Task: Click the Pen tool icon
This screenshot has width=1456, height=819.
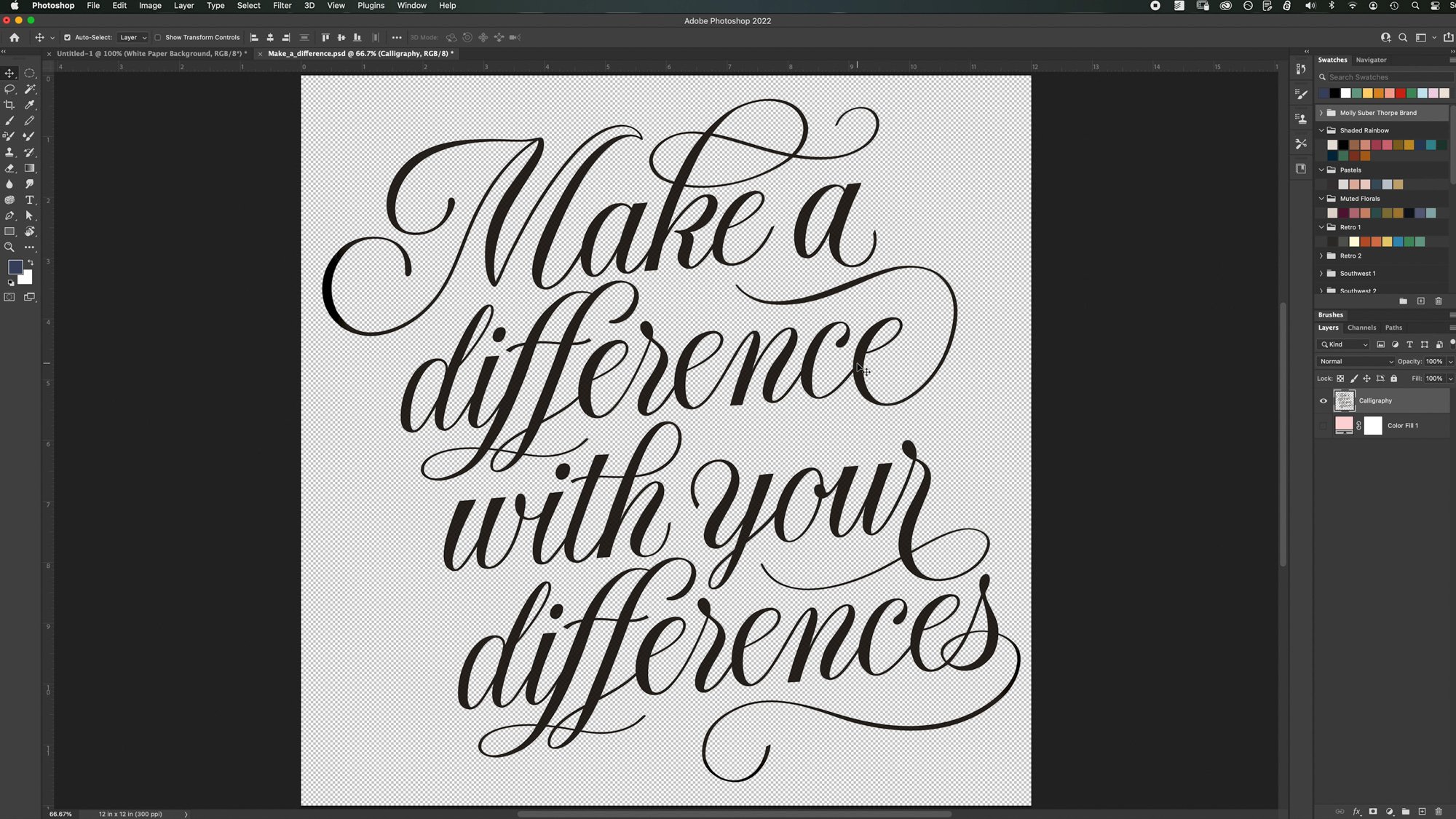Action: coord(9,215)
